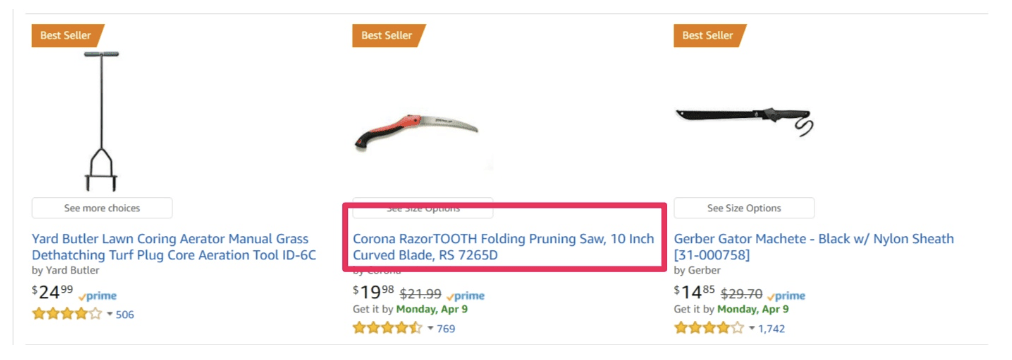Viewport: 1012px width, 360px height.
Task: Open Yard Butler Lawn Coring Aerator title link
Action: pyautogui.click(x=174, y=246)
